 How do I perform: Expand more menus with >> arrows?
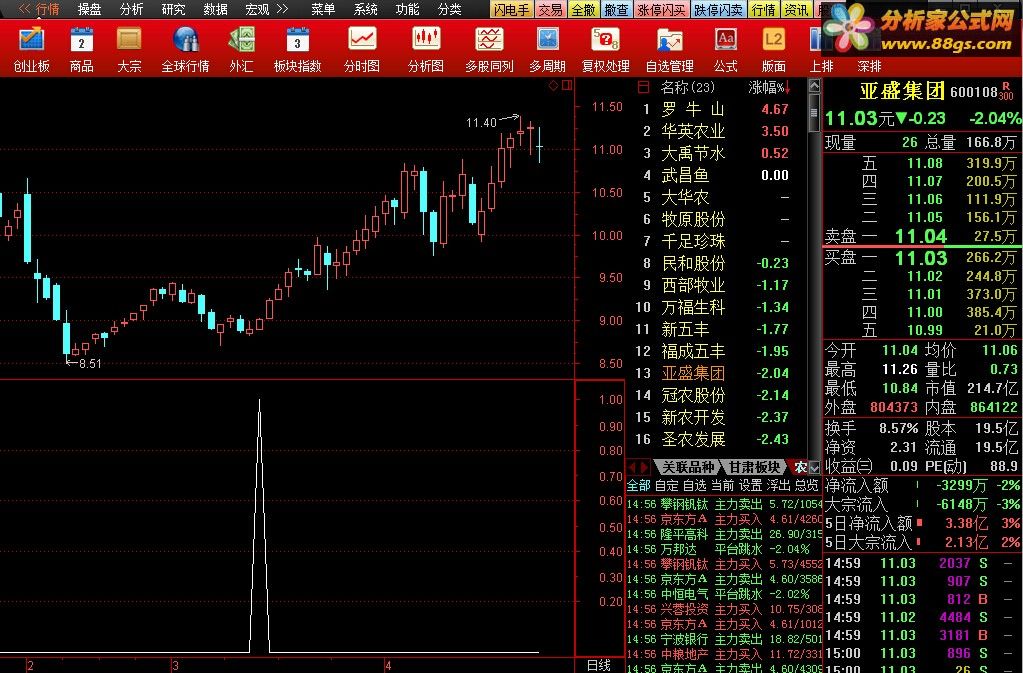click(282, 9)
